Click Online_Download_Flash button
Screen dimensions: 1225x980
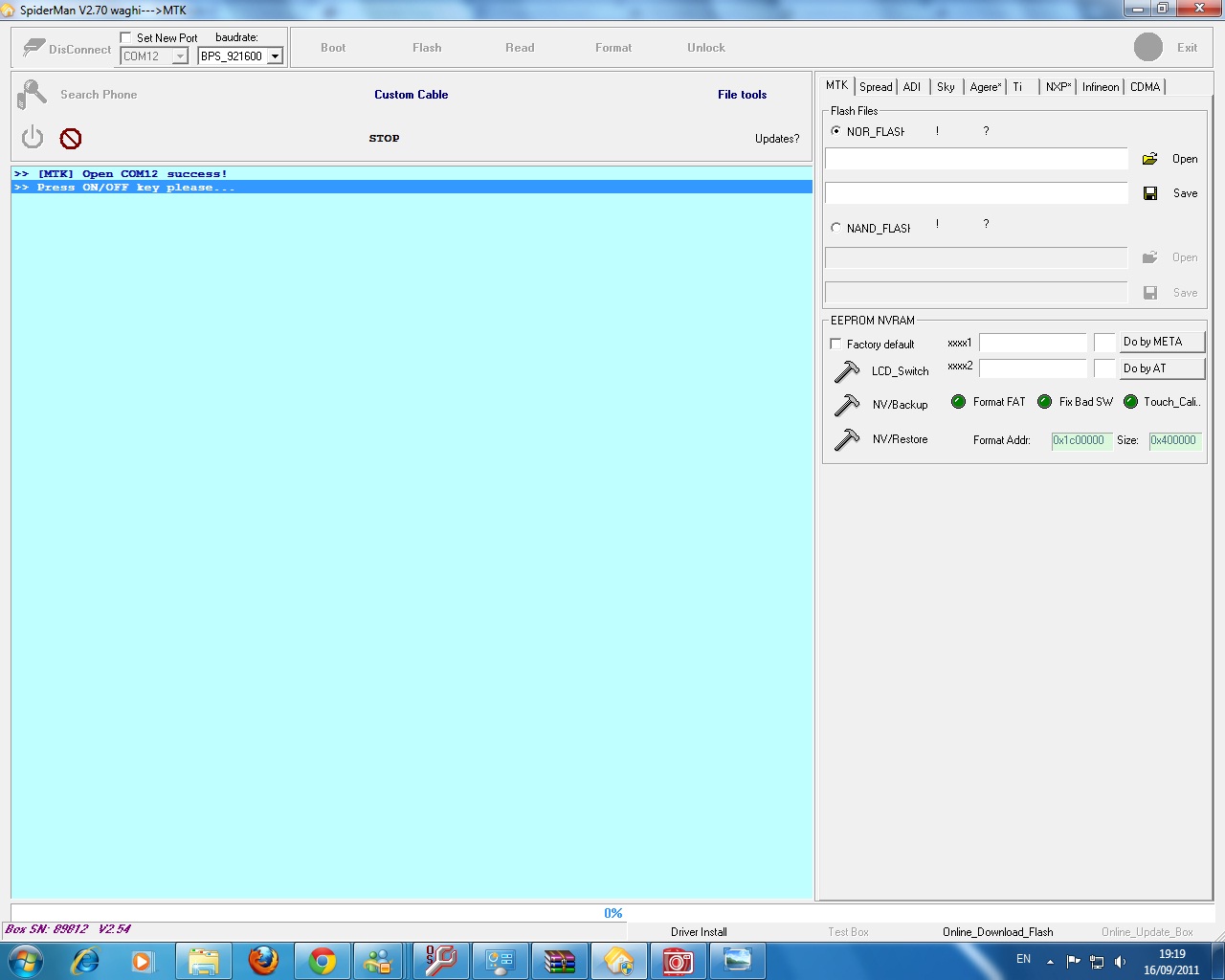point(997,932)
